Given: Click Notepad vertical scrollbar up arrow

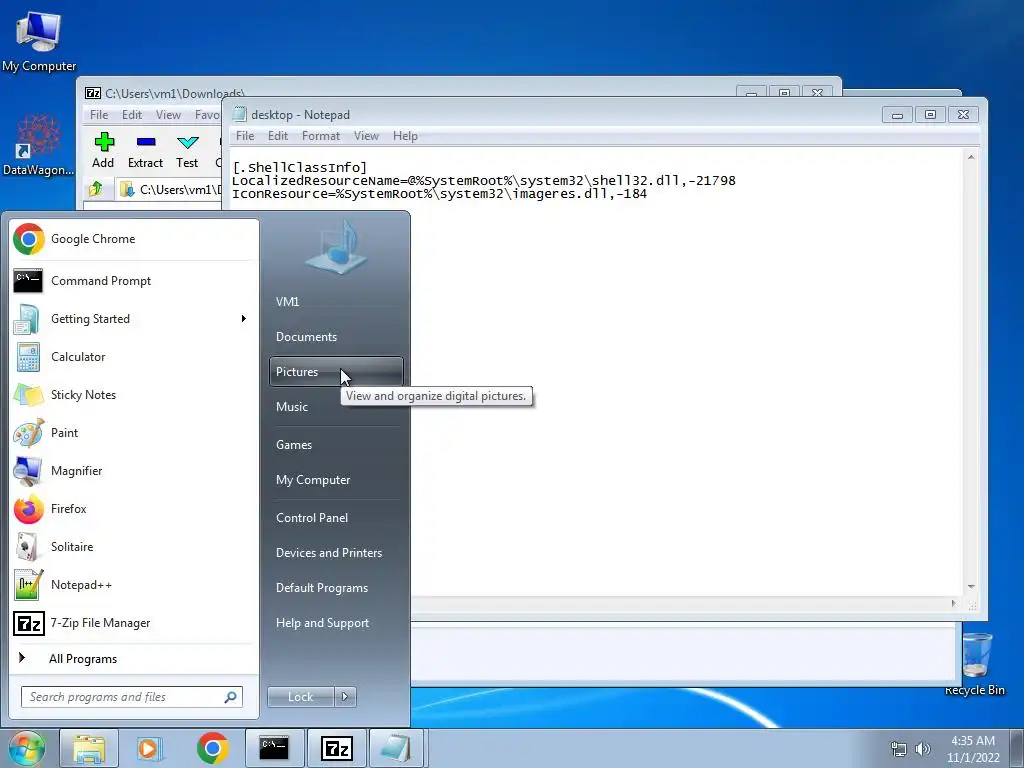Looking at the screenshot, I should click(971, 157).
